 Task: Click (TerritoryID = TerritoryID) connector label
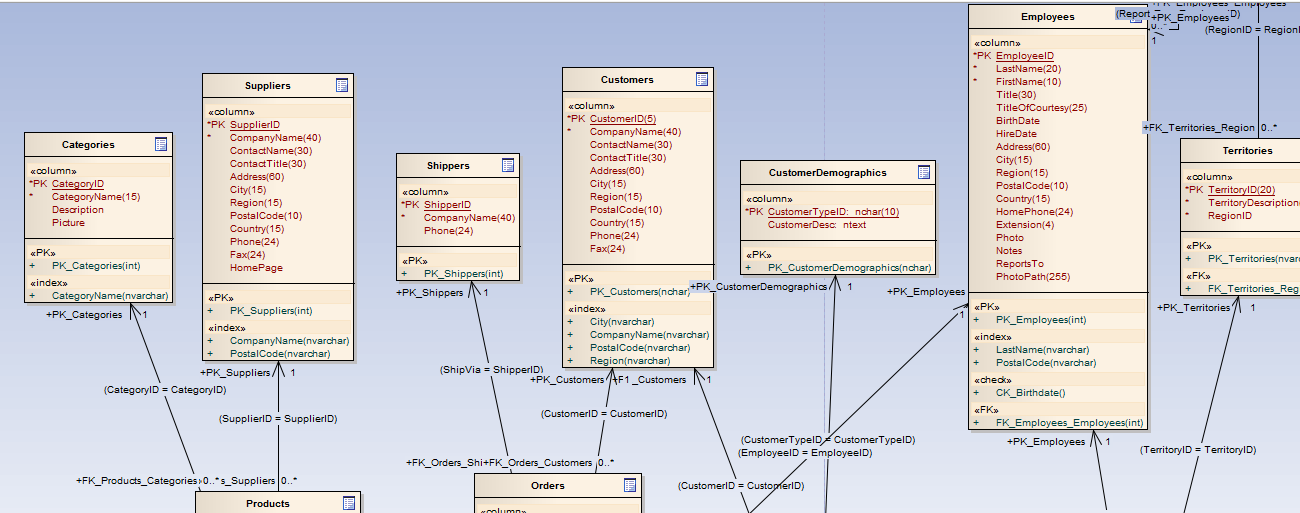click(x=1198, y=451)
